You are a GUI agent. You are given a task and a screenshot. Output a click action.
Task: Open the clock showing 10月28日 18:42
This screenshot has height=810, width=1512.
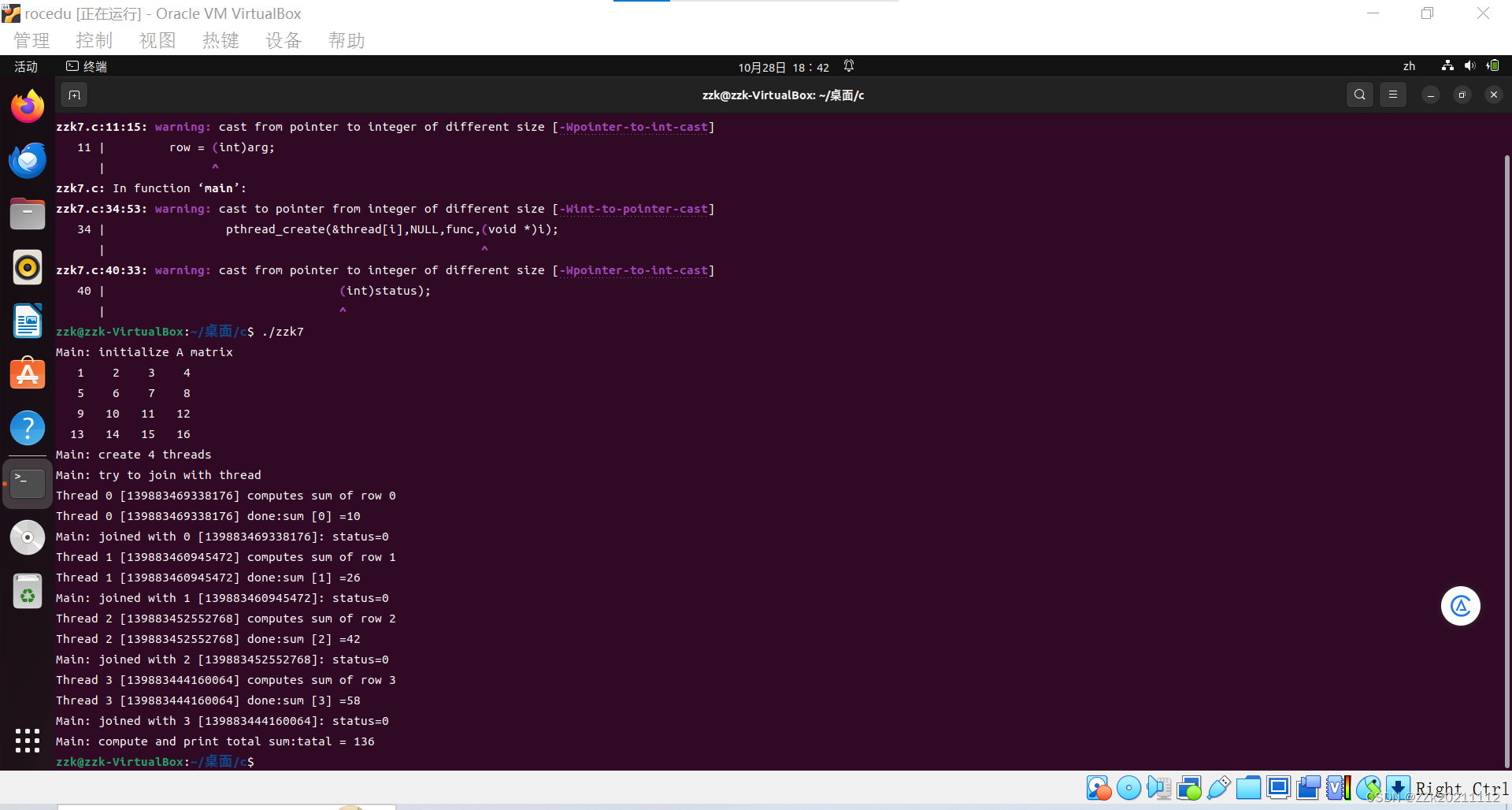pos(784,67)
